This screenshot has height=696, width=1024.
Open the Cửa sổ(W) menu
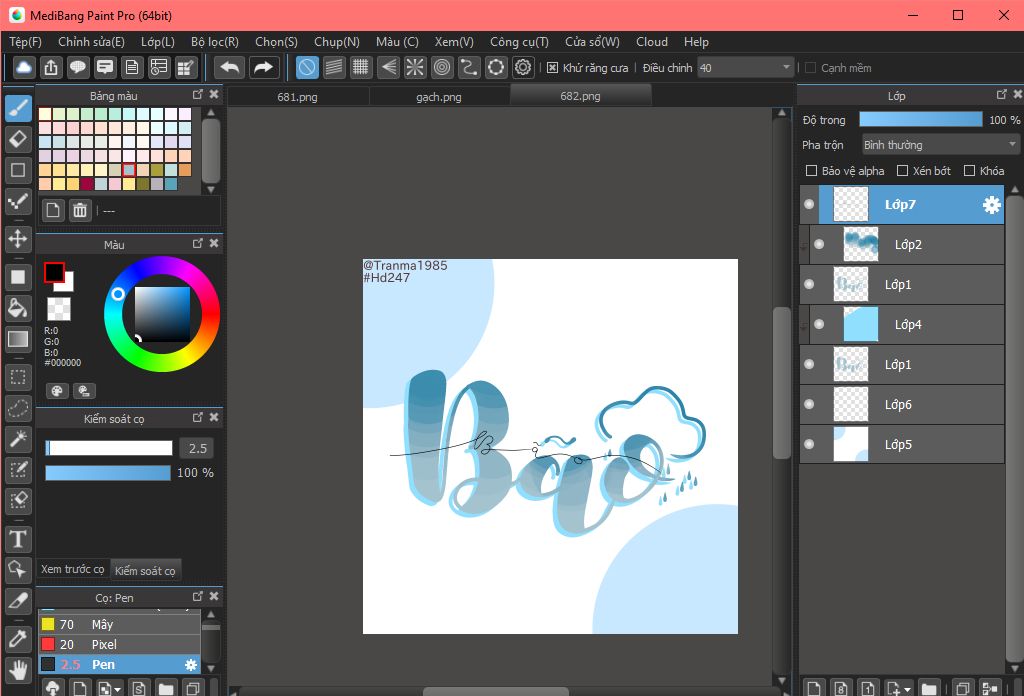[x=592, y=42]
